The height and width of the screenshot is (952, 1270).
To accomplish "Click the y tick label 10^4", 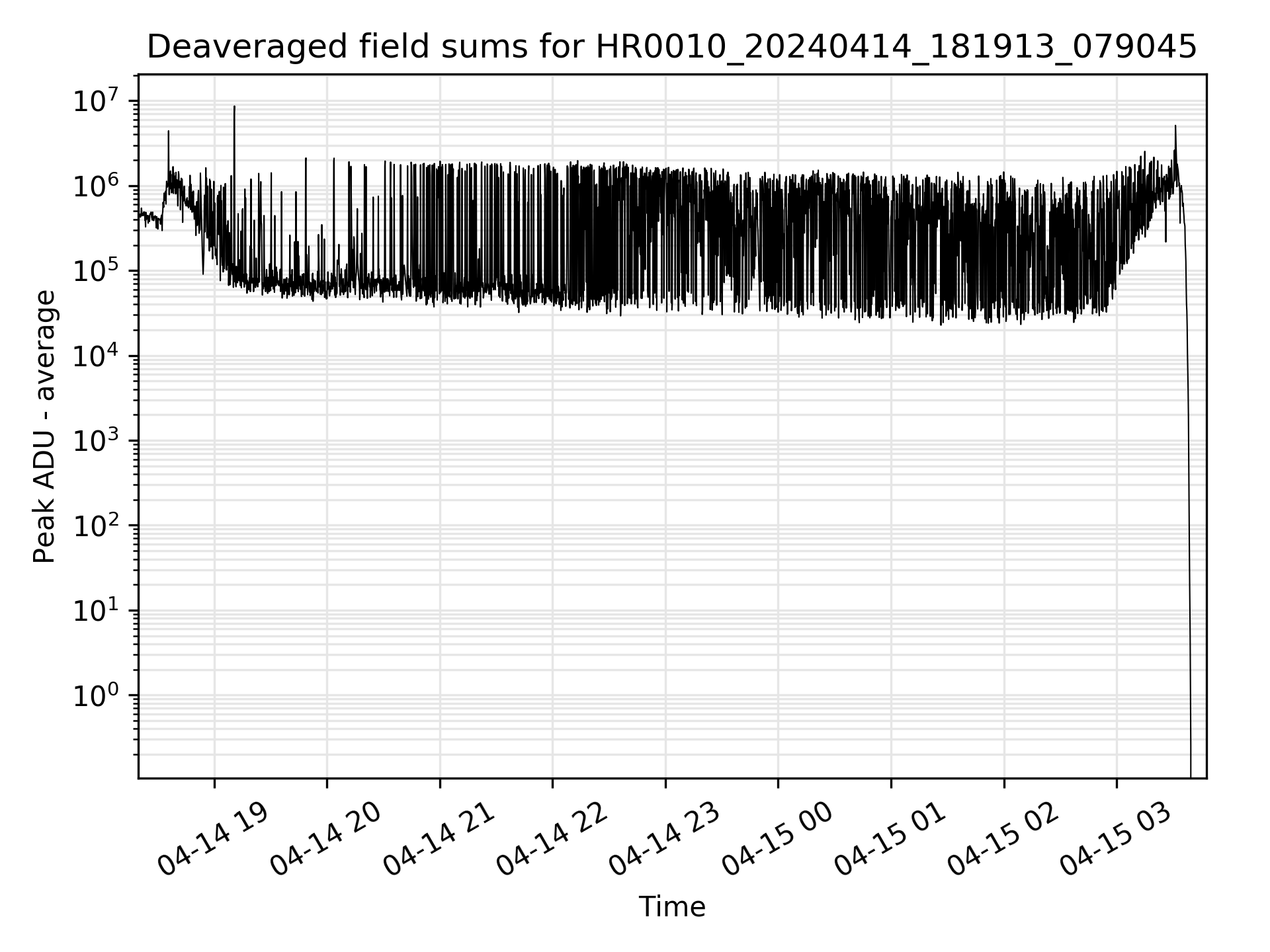I will point(97,355).
